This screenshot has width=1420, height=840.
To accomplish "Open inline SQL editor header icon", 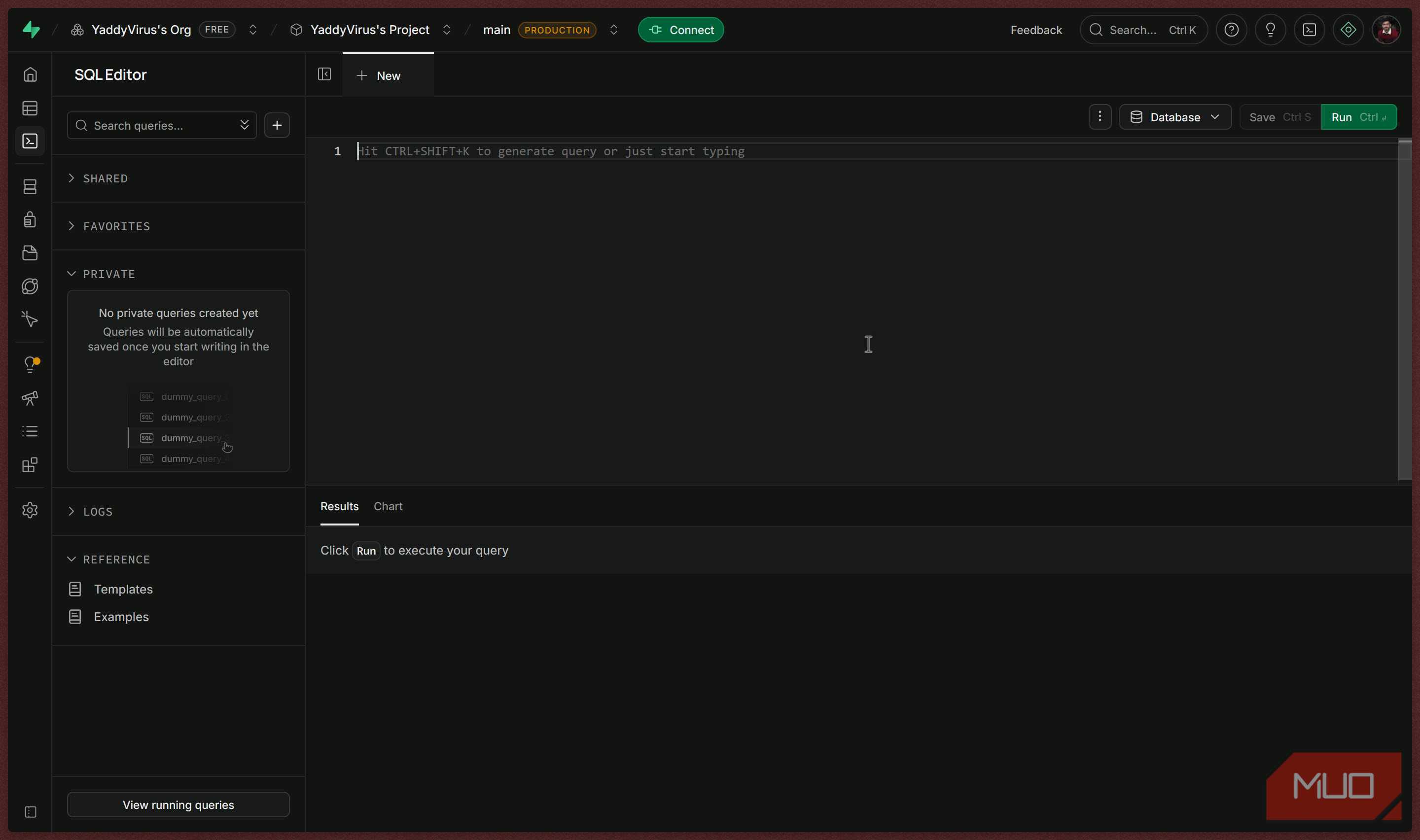I will pyautogui.click(x=1309, y=30).
